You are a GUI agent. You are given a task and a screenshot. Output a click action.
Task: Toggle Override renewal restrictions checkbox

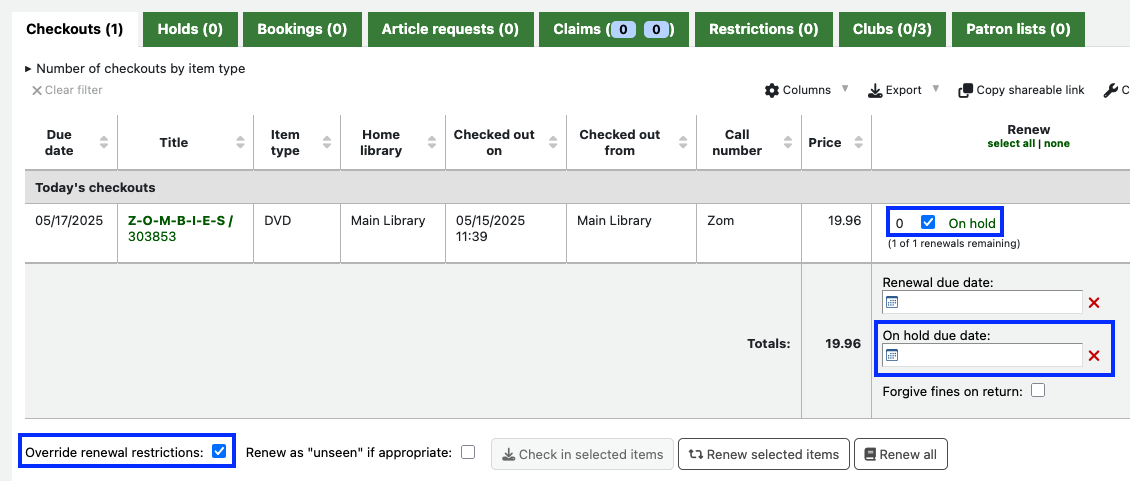click(x=219, y=452)
